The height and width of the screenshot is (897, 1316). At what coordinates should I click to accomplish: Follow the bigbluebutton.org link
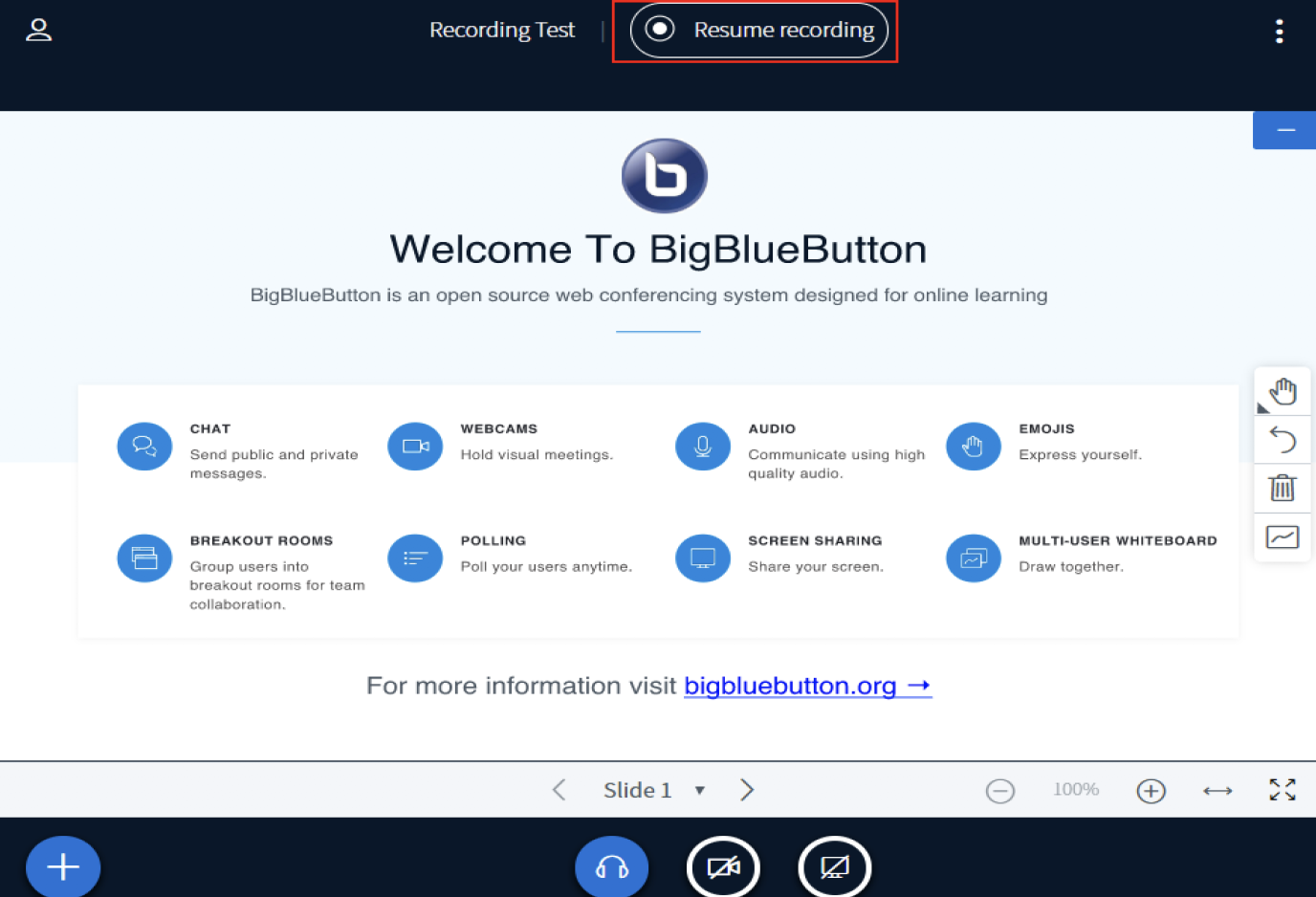point(808,686)
